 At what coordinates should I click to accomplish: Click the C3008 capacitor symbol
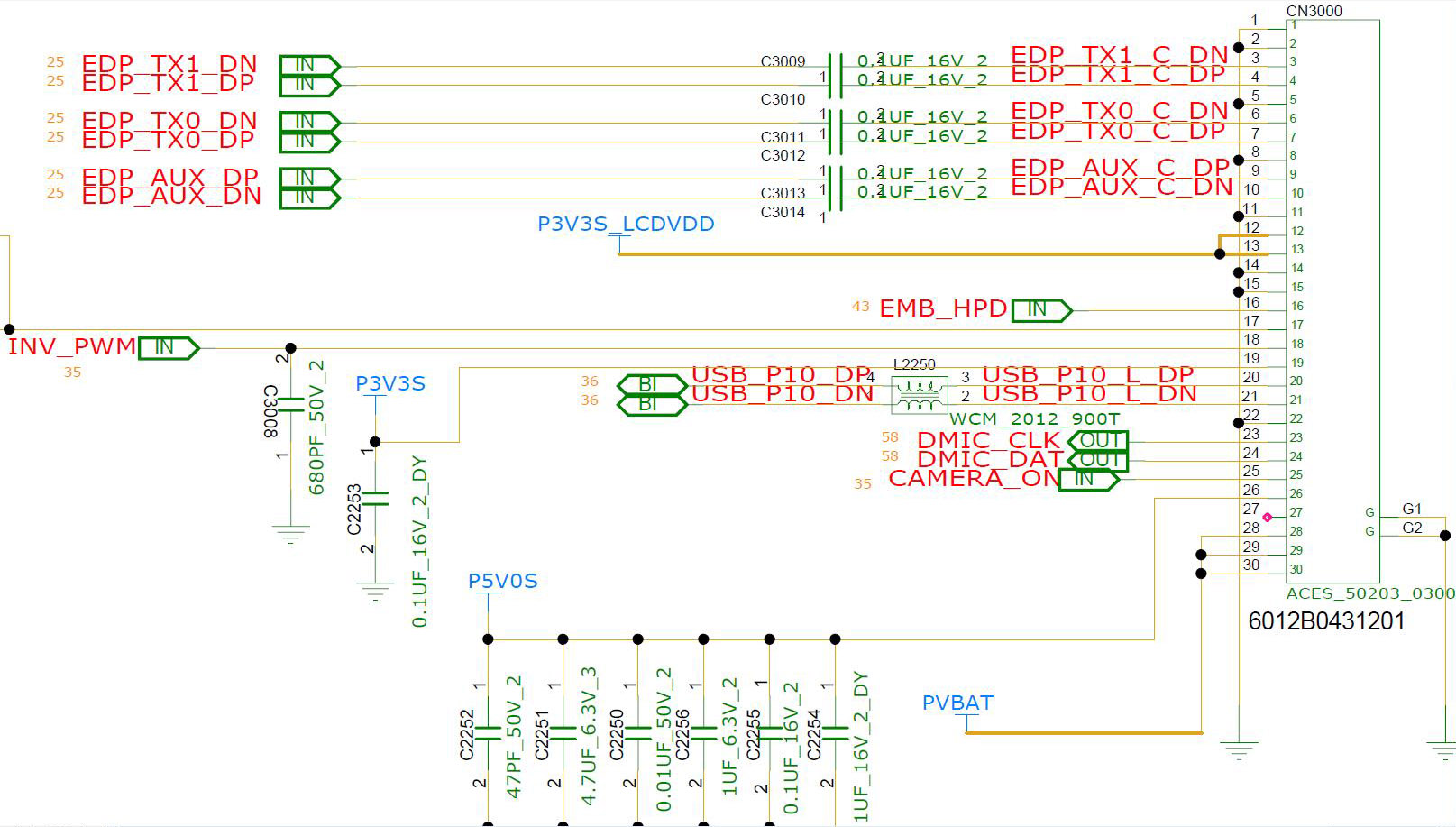(x=290, y=404)
